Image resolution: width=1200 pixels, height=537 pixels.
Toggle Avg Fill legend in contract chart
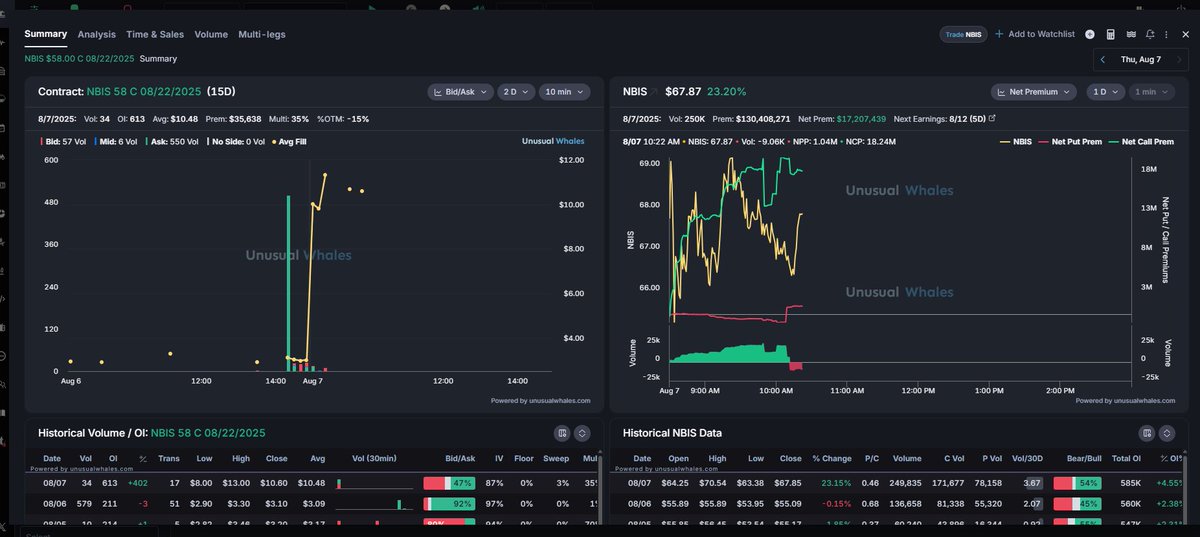point(290,141)
